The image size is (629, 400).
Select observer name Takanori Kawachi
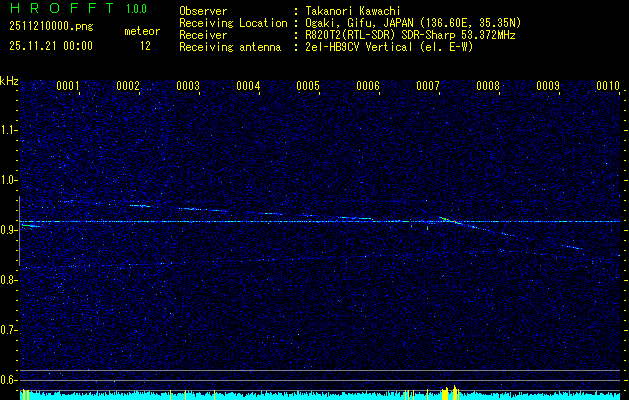pos(355,10)
